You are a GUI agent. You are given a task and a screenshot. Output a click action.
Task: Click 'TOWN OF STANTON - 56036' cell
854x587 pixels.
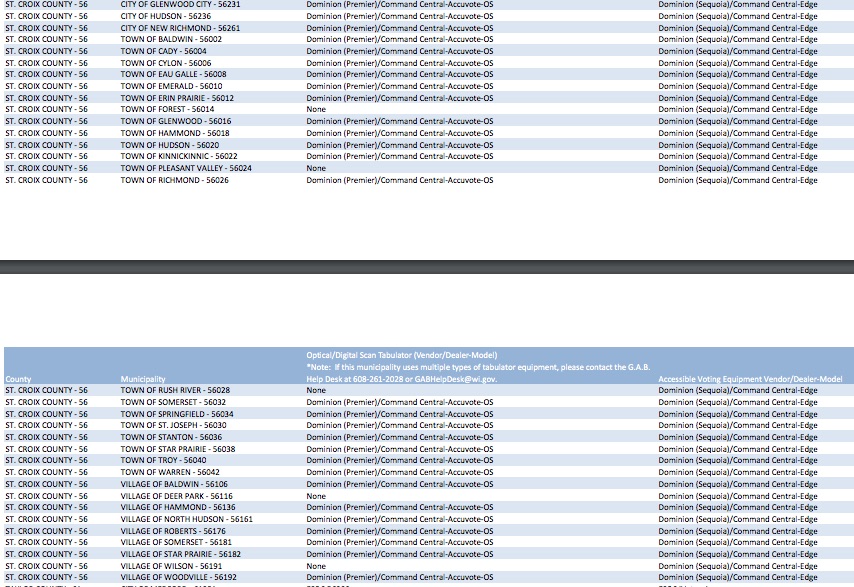click(171, 437)
